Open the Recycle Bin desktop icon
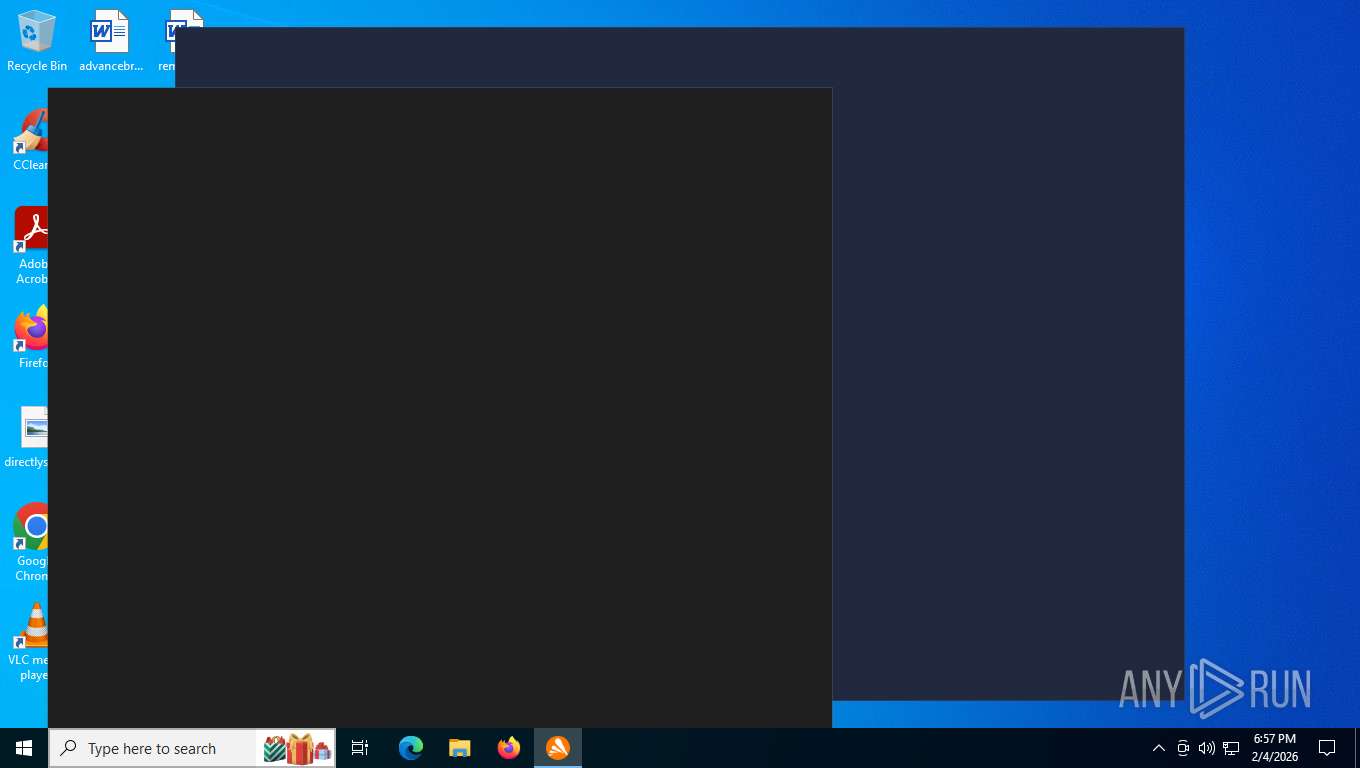The width and height of the screenshot is (1360, 768). [x=37, y=41]
